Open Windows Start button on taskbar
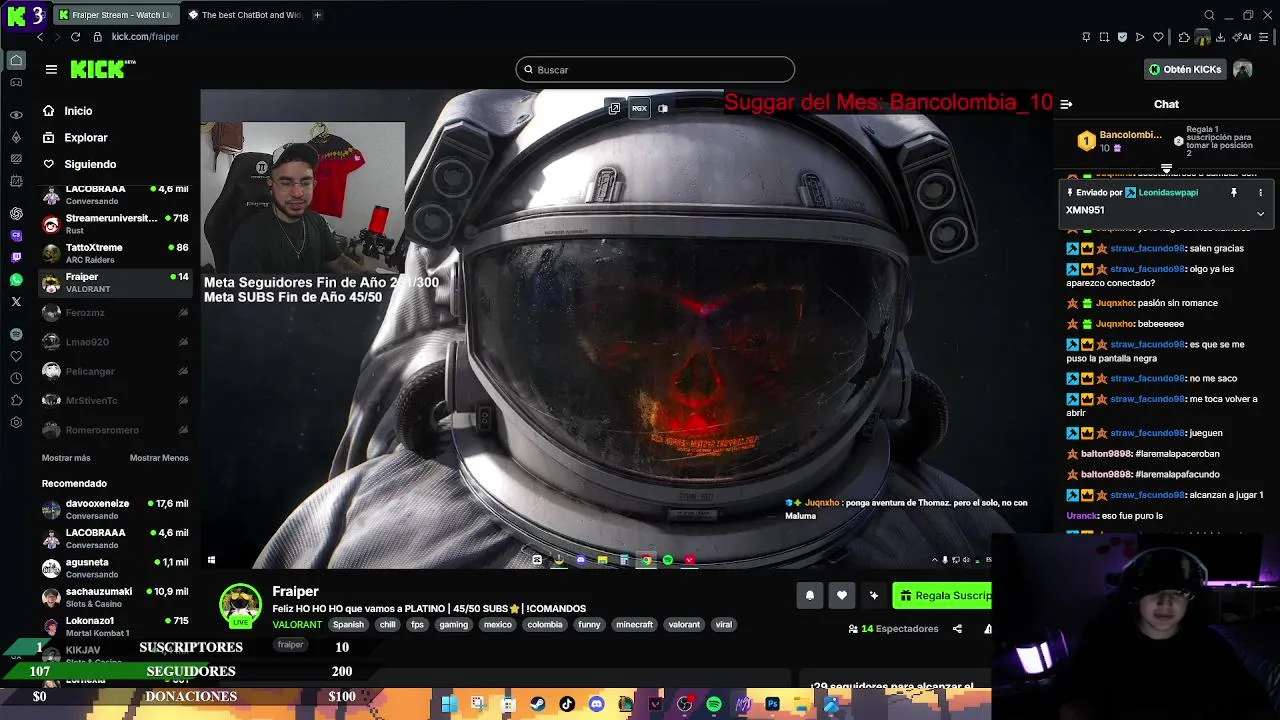This screenshot has width=1280, height=720. [x=449, y=704]
